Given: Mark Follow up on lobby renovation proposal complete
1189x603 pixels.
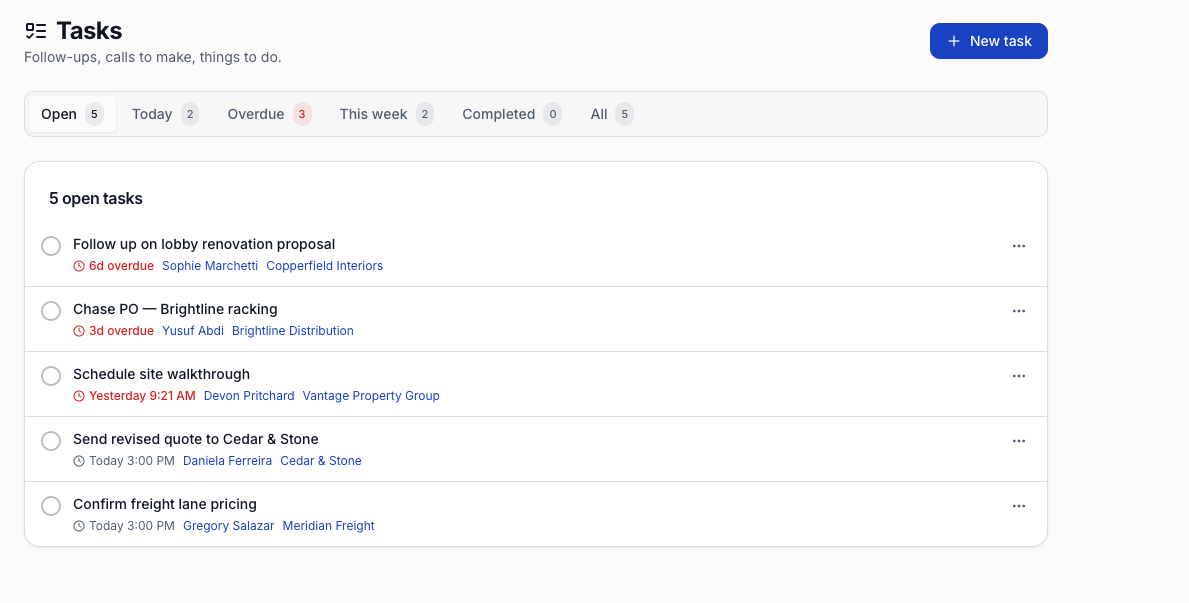Looking at the screenshot, I should tap(51, 246).
